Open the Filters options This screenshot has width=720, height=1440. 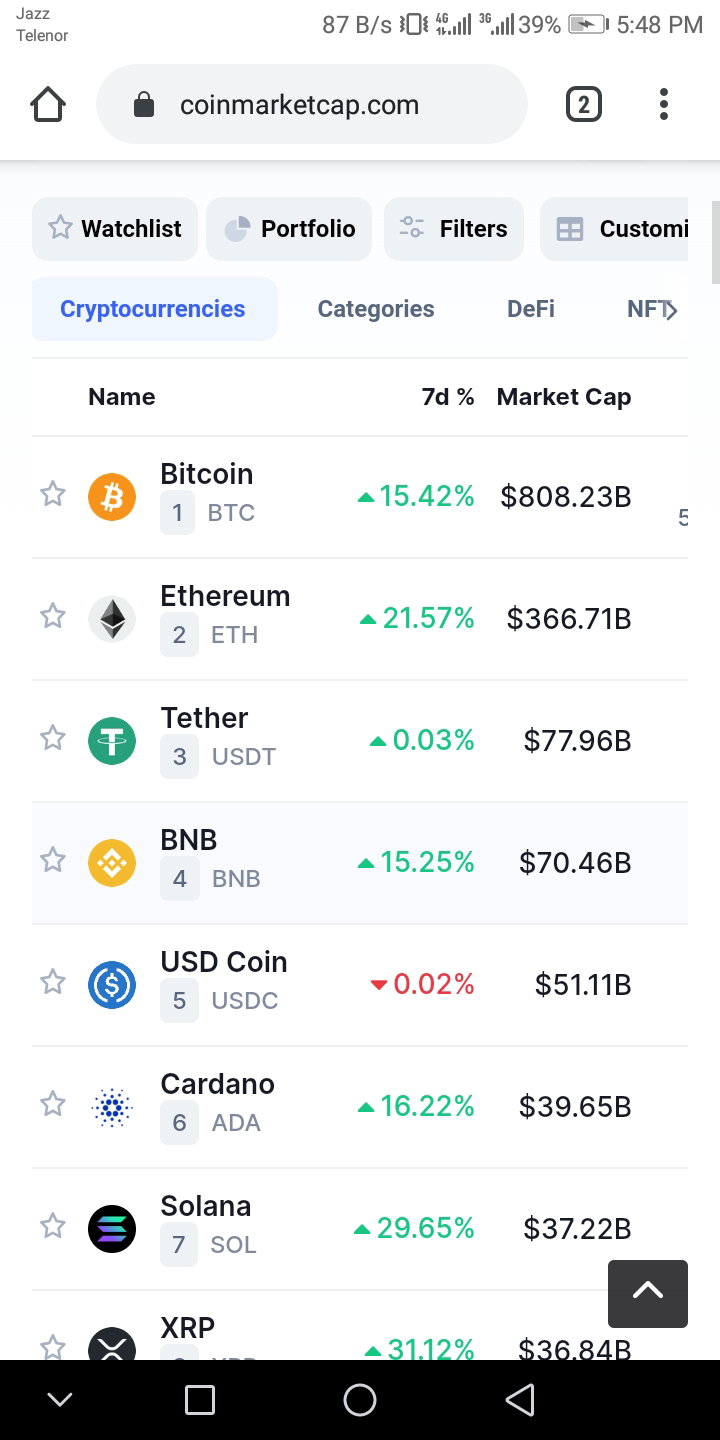click(454, 229)
